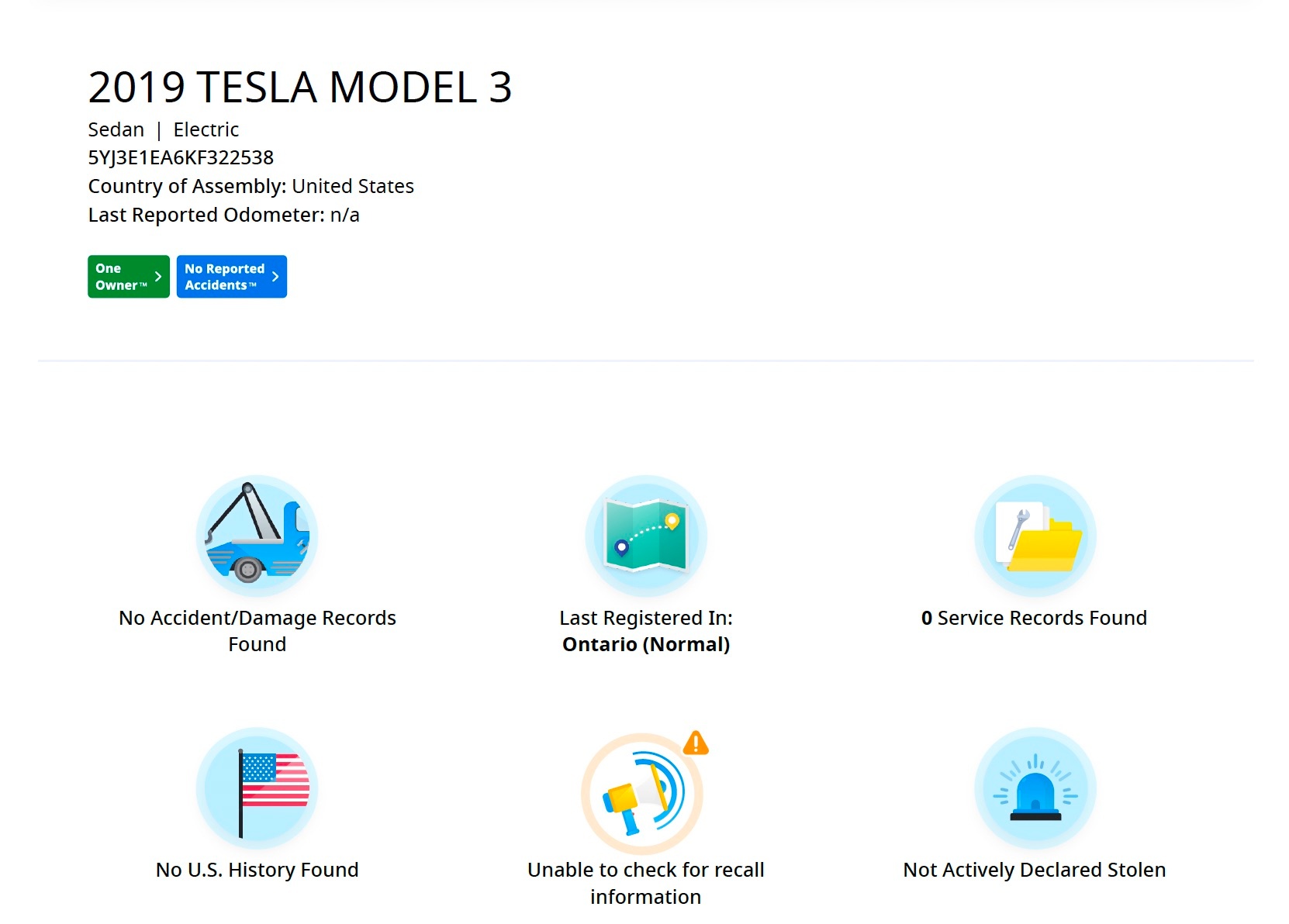Screen dimensions: 1289x924
Task: Click the blue siren stolen-status icon
Action: click(1035, 788)
